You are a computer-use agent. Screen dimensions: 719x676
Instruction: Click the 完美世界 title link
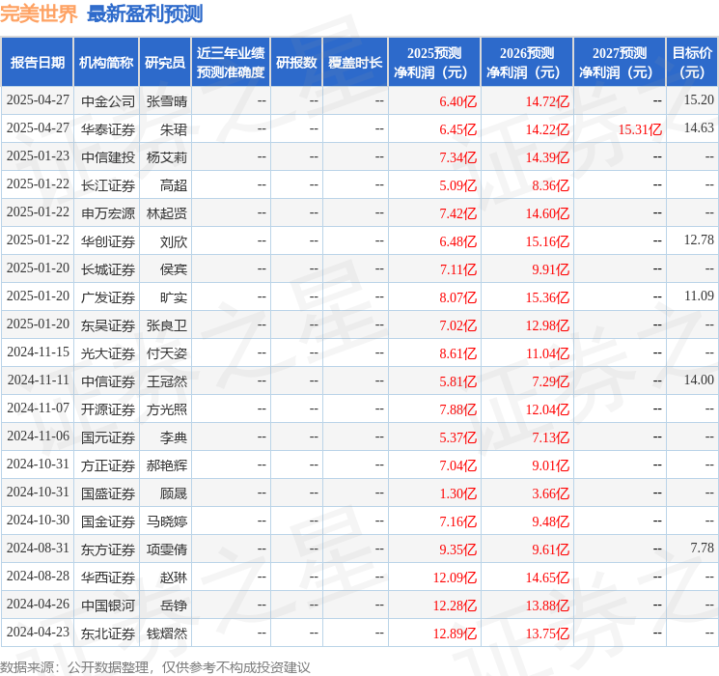pyautogui.click(x=40, y=14)
